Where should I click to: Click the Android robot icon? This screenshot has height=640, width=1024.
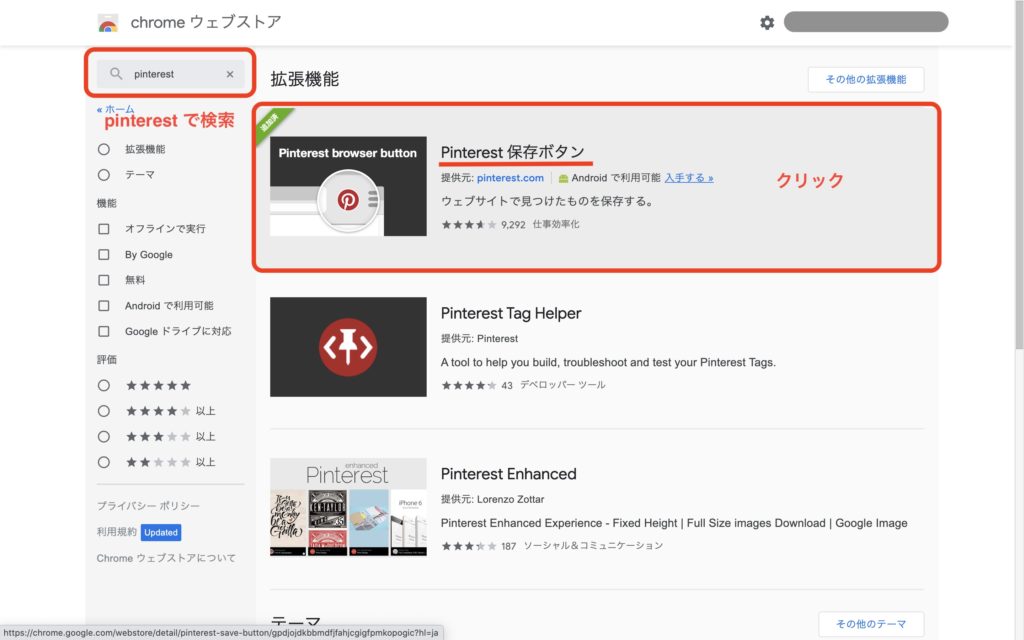click(x=563, y=178)
